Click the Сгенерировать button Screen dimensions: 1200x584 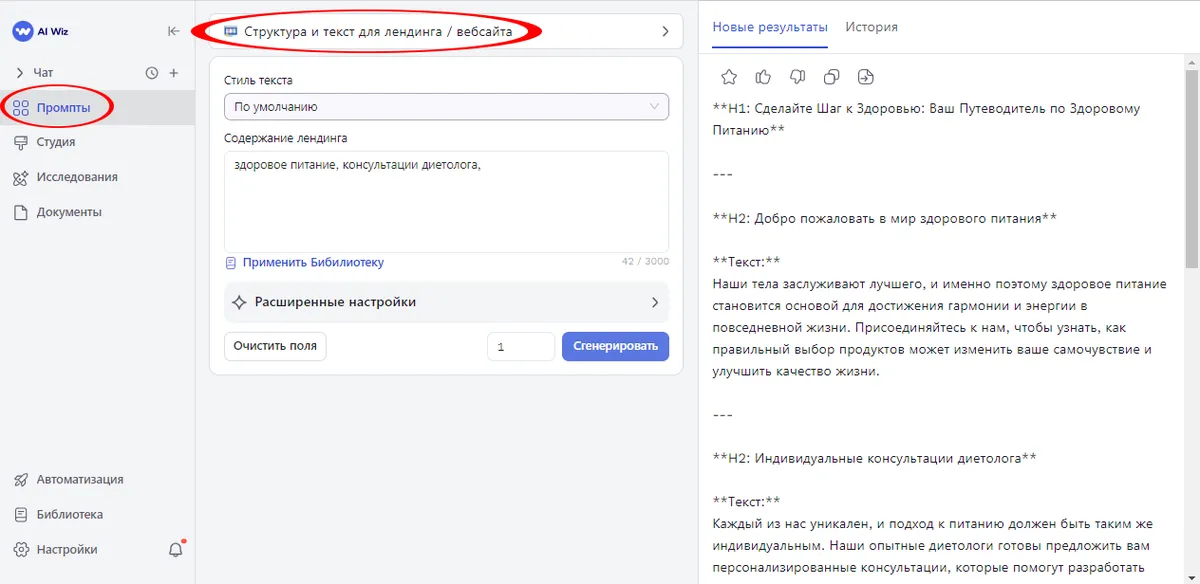615,346
